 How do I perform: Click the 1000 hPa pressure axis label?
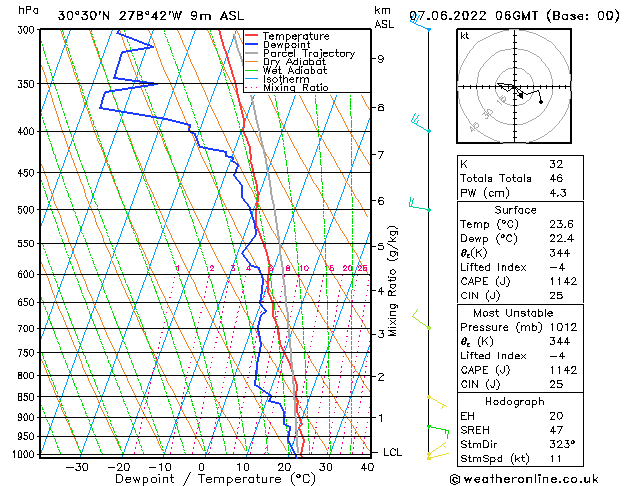pos(26,454)
